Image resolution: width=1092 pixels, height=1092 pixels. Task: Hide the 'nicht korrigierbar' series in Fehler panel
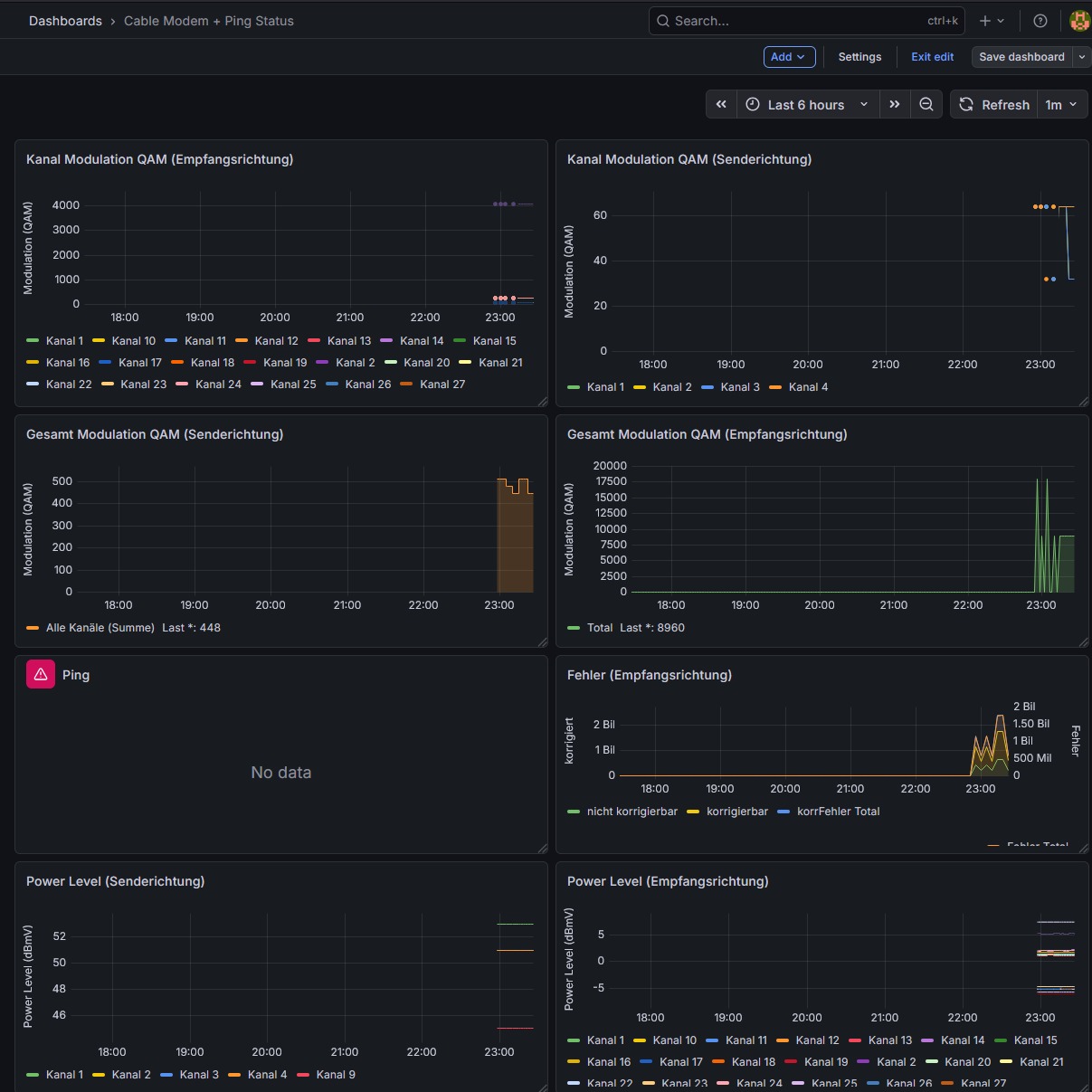click(632, 812)
